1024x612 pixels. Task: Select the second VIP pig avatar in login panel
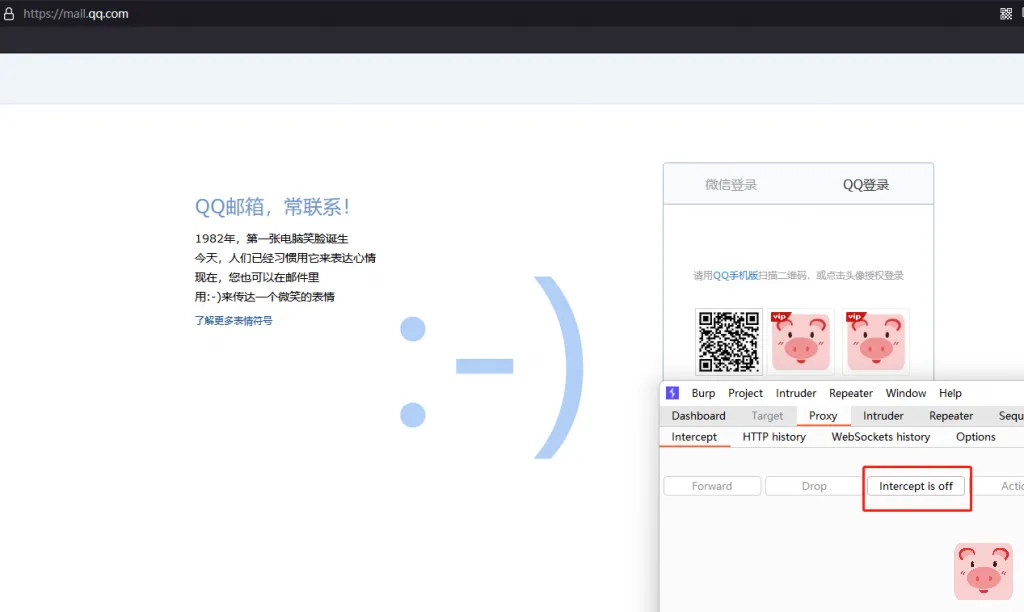tap(876, 342)
